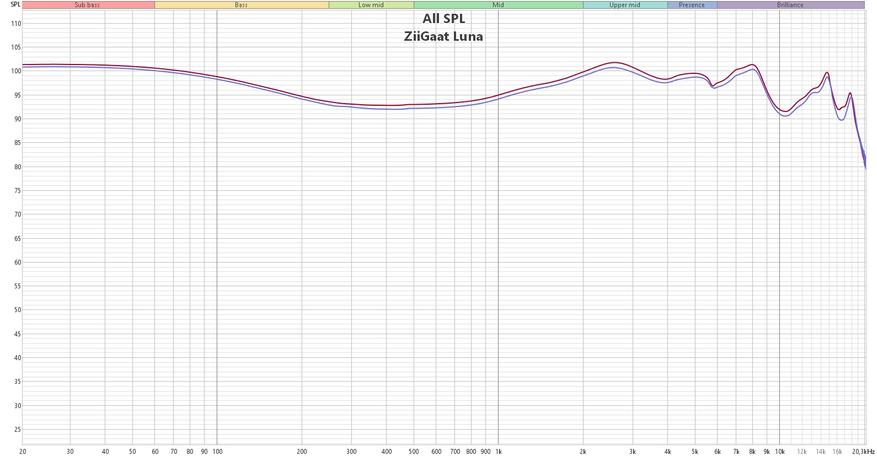Click the curve peak near 8k

752,65
